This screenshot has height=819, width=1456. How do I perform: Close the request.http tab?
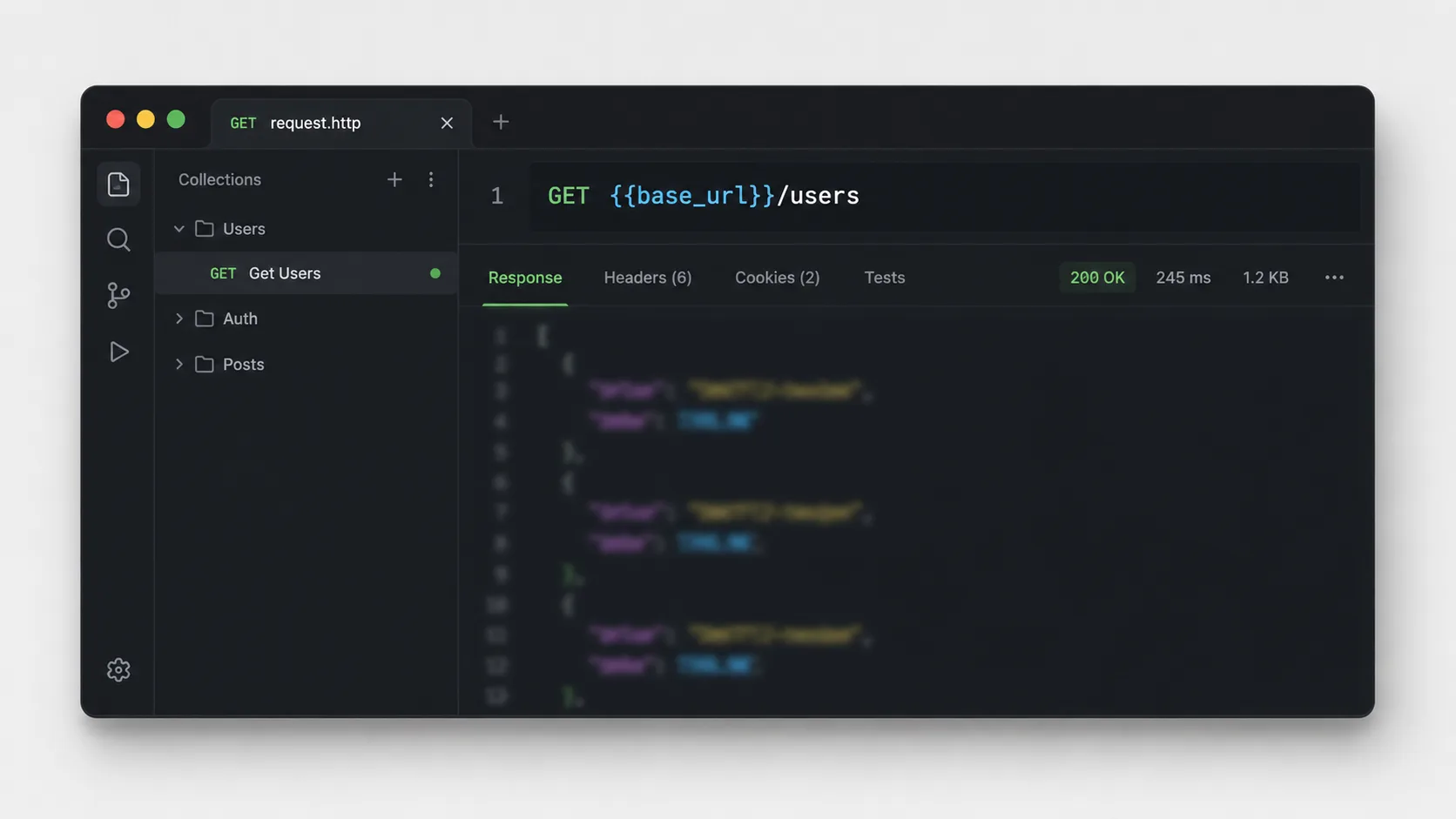click(x=447, y=123)
